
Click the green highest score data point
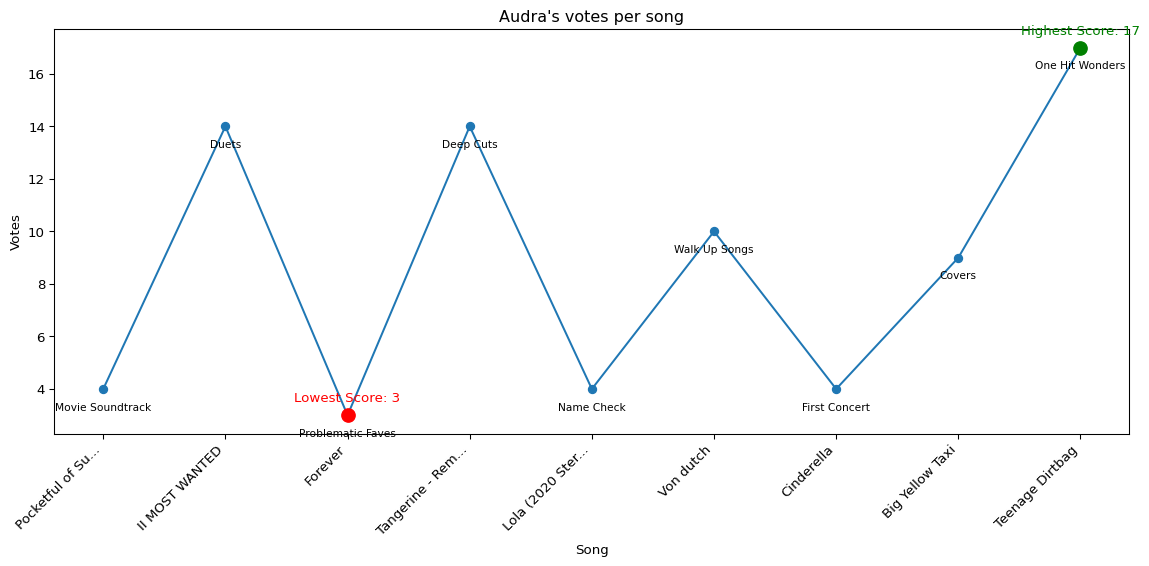1080,48
